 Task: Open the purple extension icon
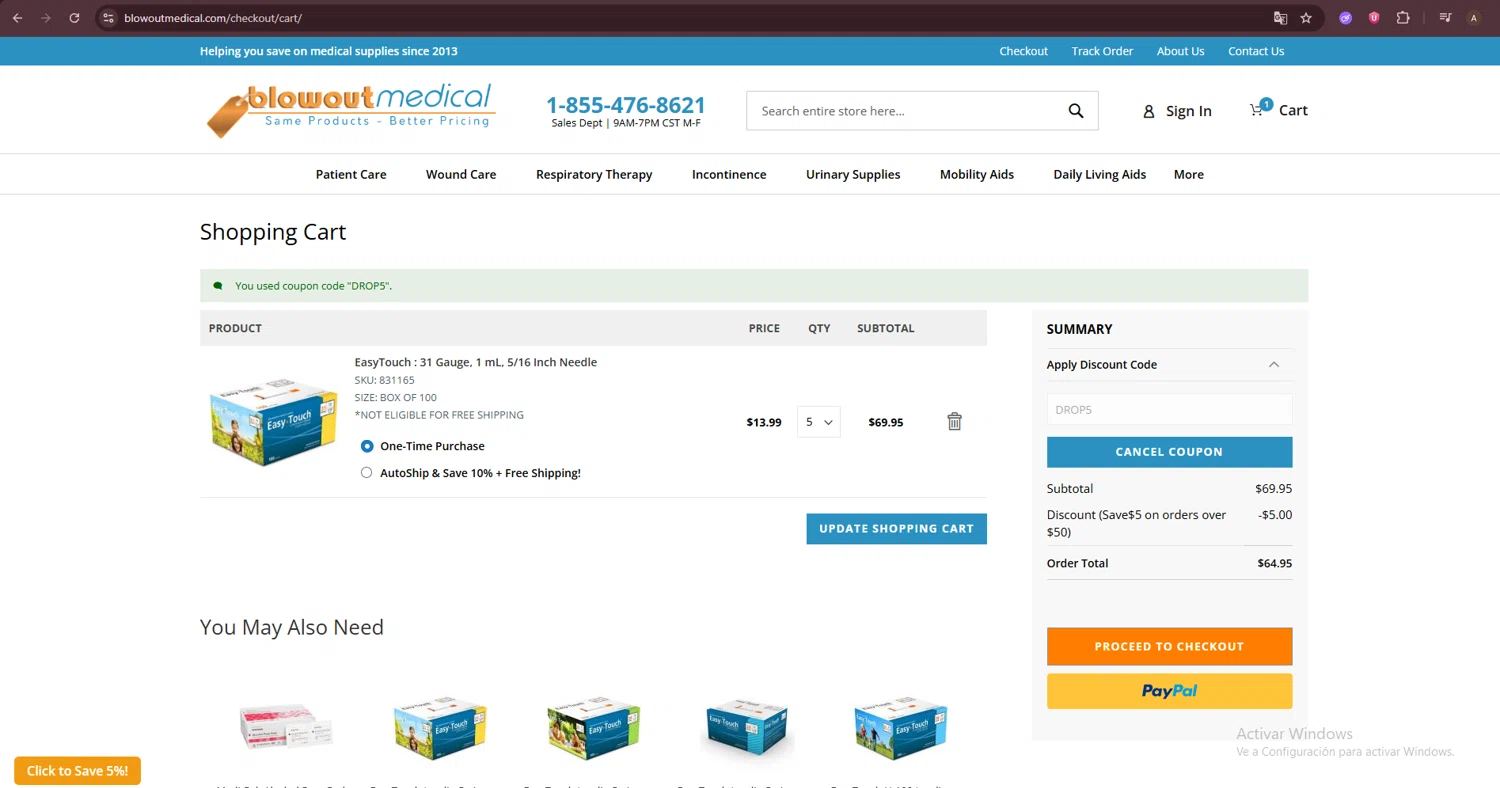pos(1346,18)
